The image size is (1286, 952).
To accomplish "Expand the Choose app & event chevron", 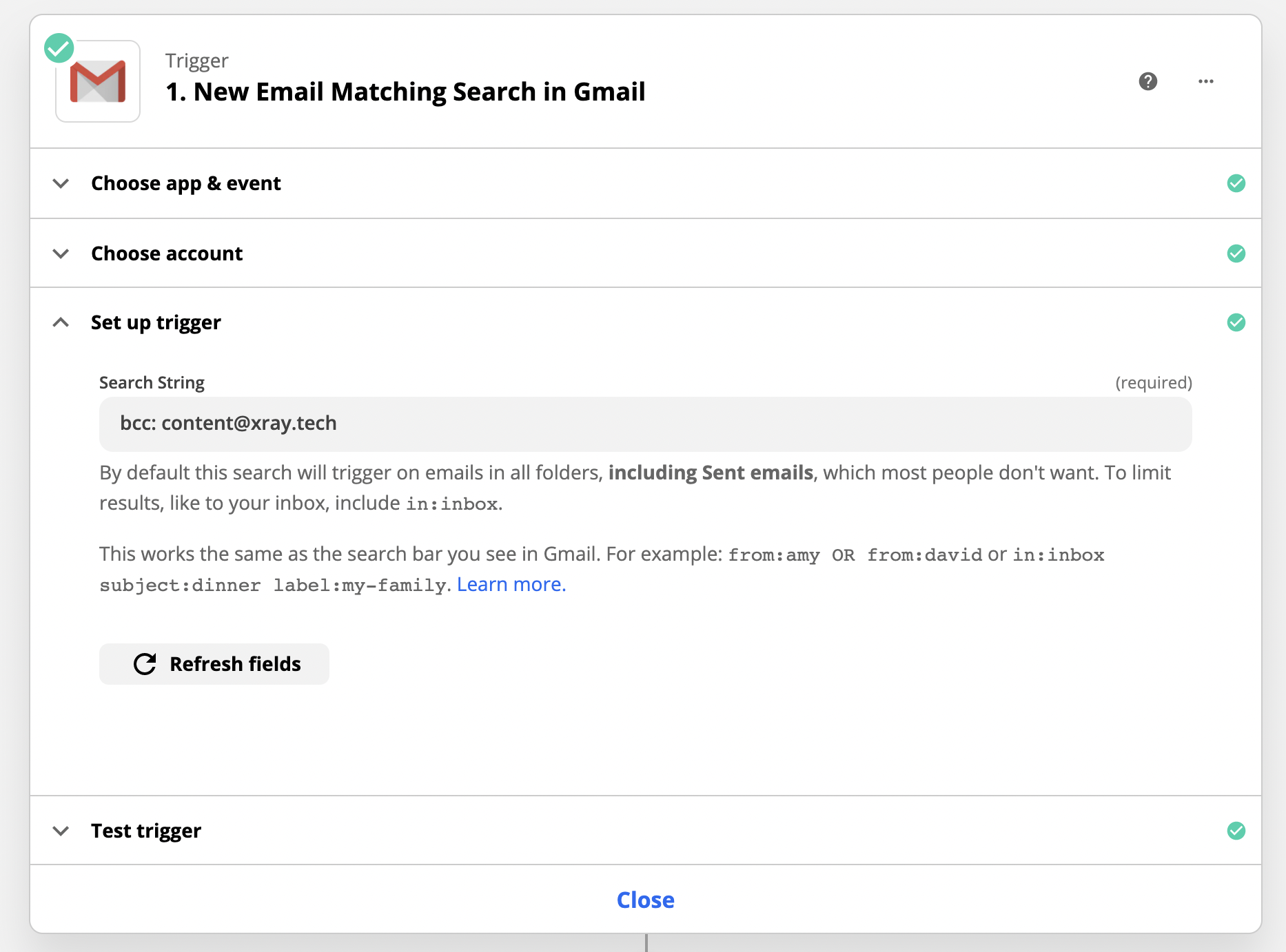I will click(61, 183).
